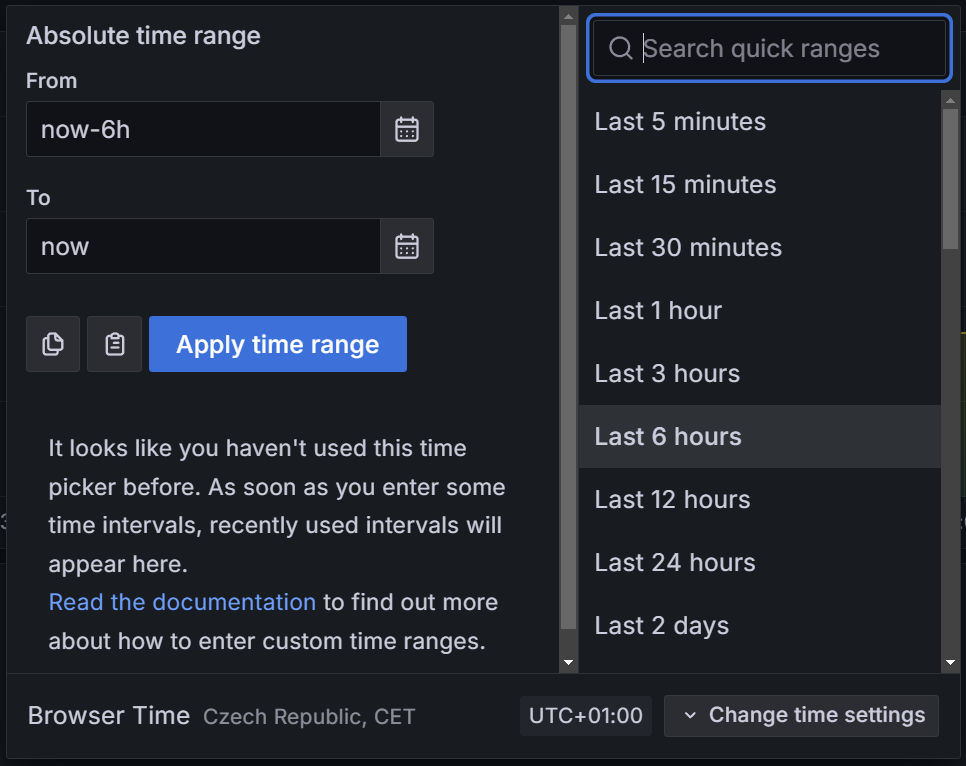Choose the Last 2 days range

point(661,625)
